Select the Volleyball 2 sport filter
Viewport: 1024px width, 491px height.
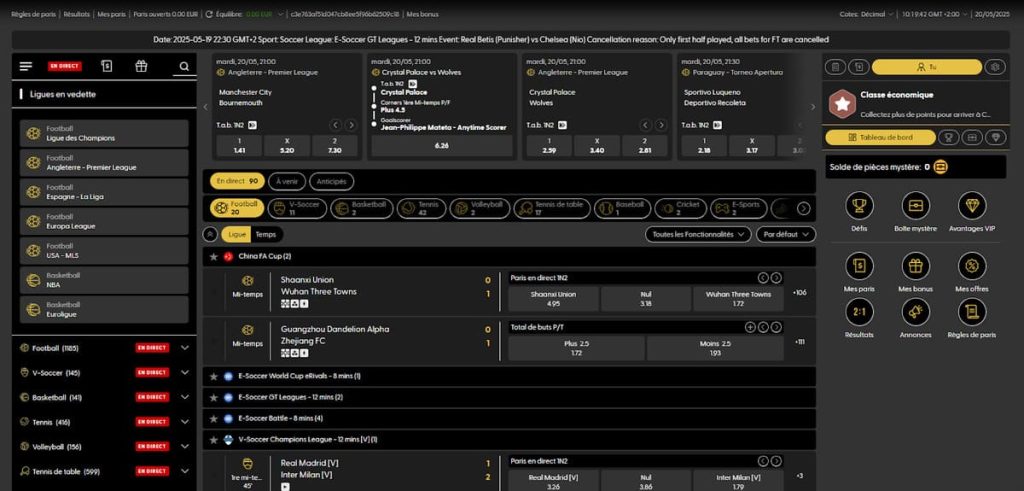[480, 208]
